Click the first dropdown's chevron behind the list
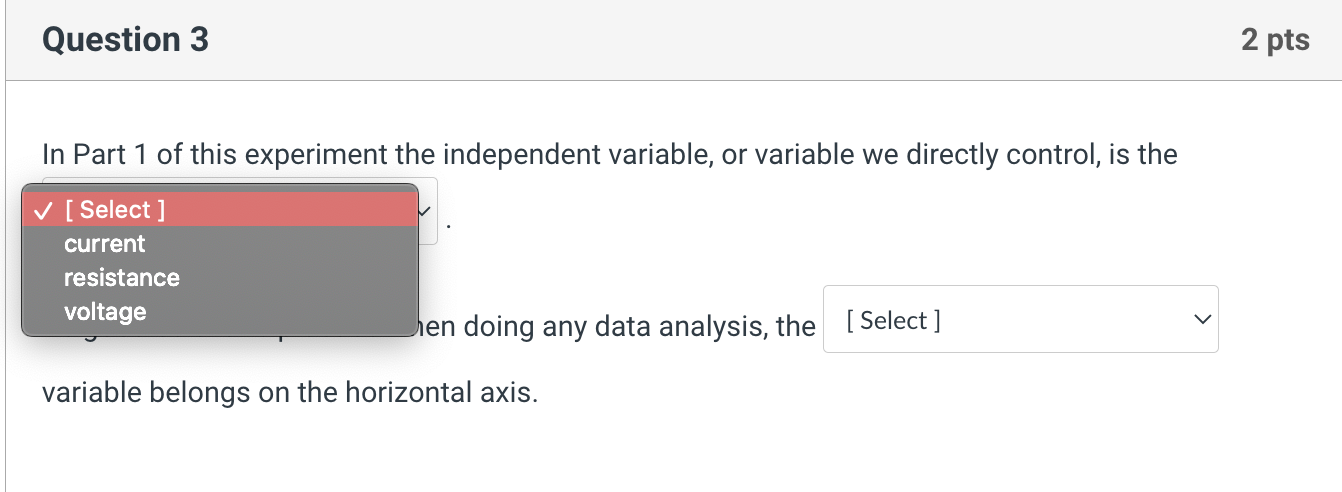This screenshot has height=492, width=1342. click(x=426, y=212)
